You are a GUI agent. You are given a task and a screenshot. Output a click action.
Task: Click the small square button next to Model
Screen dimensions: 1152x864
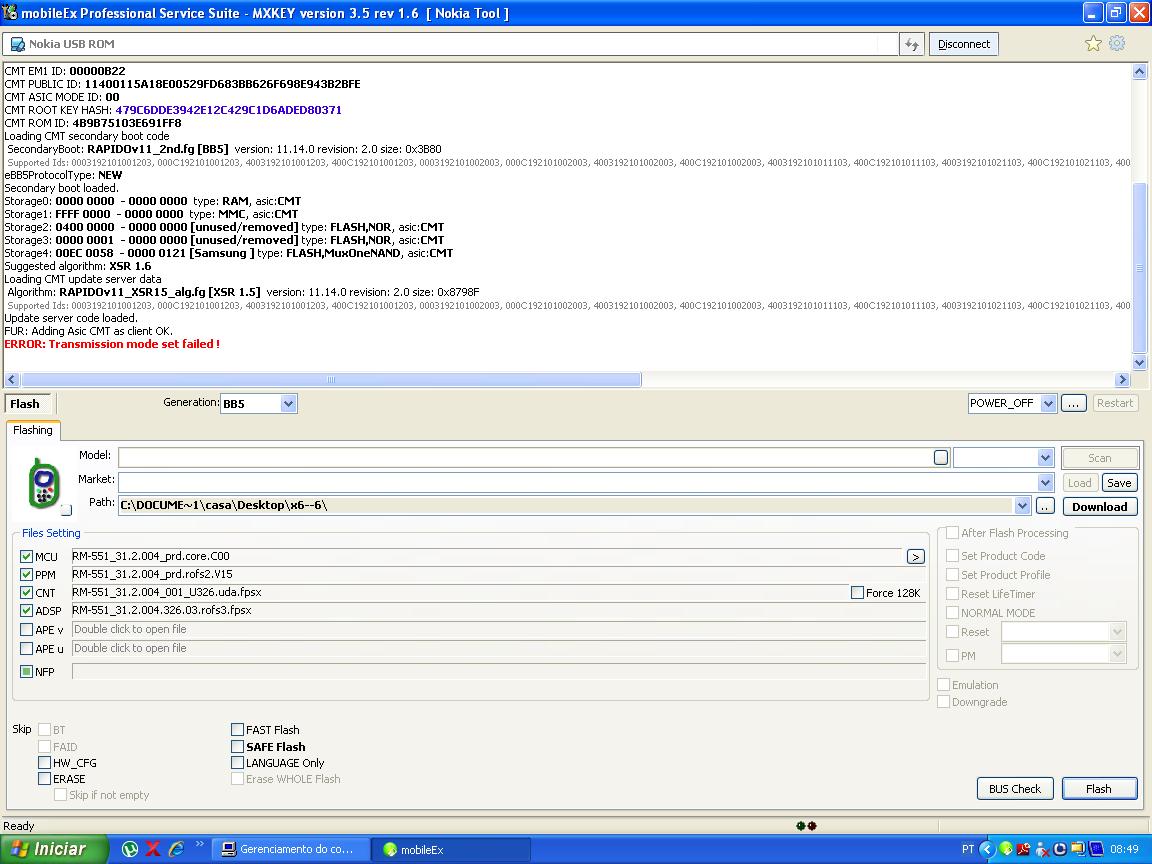point(940,458)
